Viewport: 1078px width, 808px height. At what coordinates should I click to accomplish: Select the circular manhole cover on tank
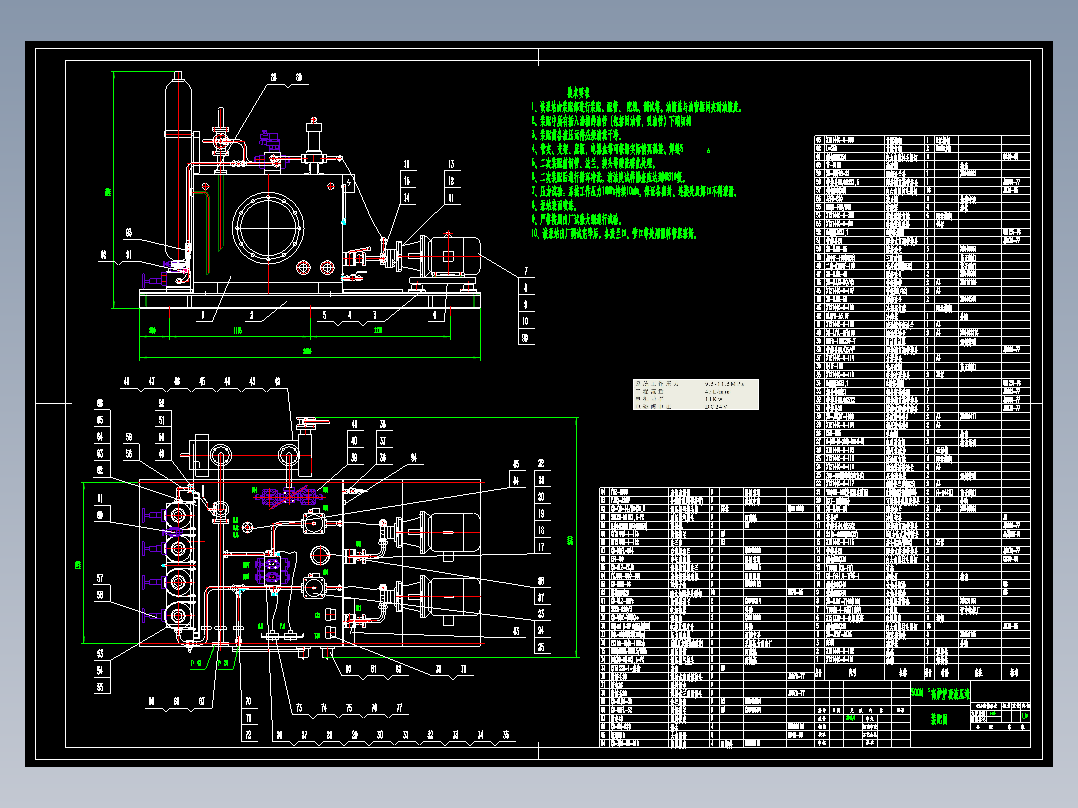(268, 228)
